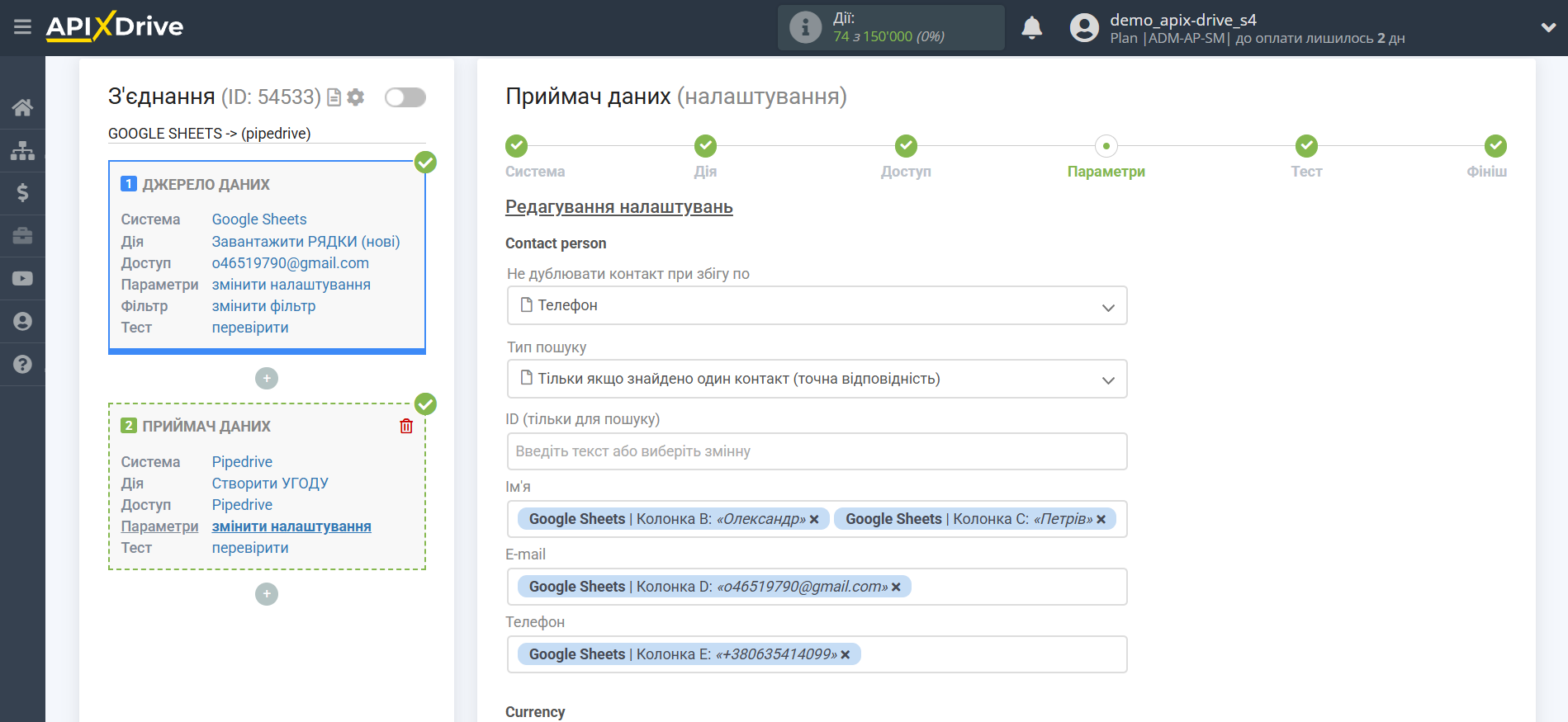Screen dimensions: 1568x722
Task: Add a step after data receiver
Action: pyautogui.click(x=267, y=594)
